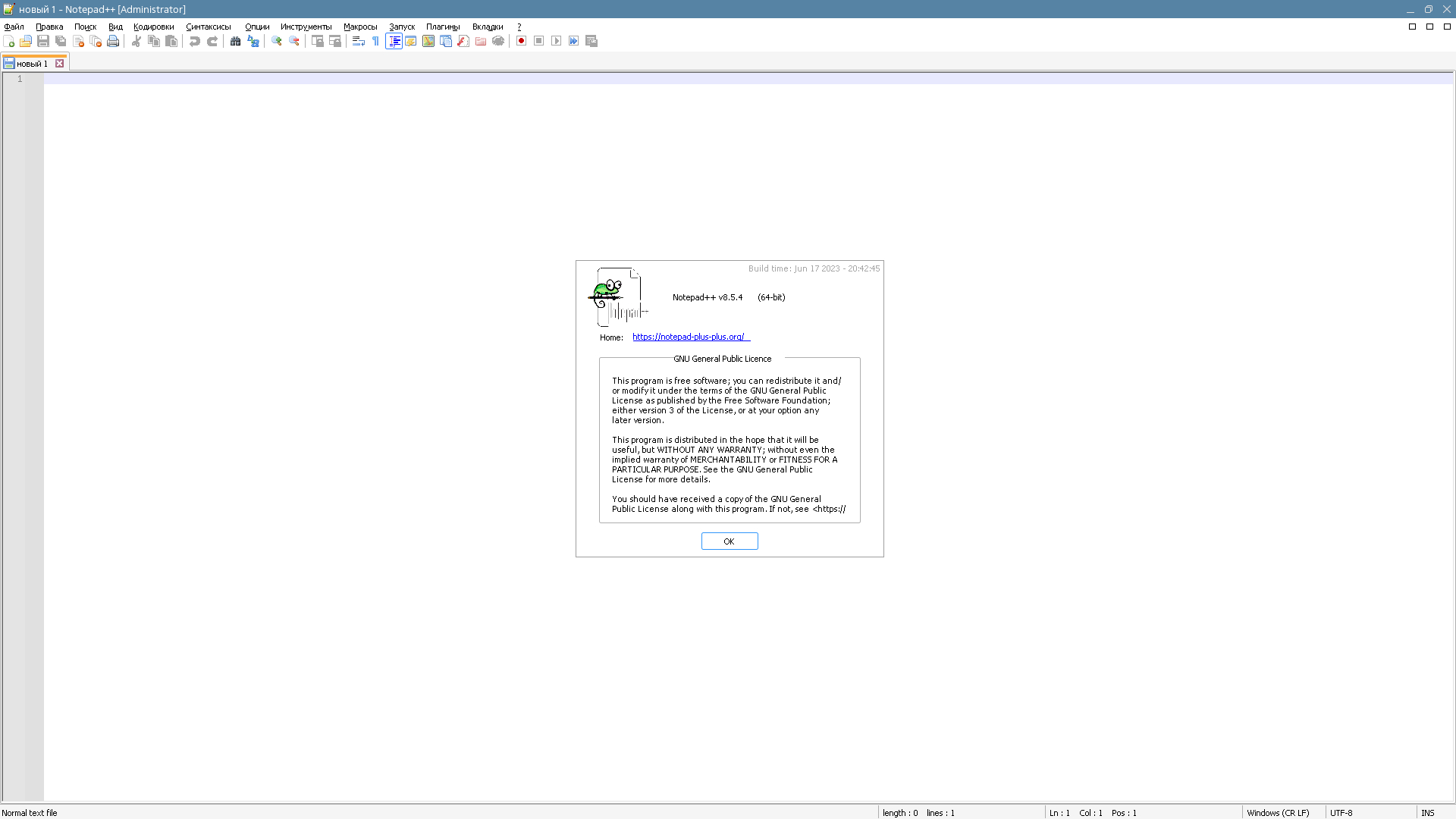This screenshot has width=1456, height=819.
Task: Open user defined language icon
Action: pos(411,41)
